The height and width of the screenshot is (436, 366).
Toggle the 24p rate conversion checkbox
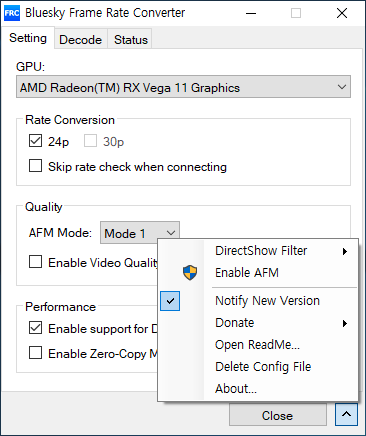click(x=35, y=141)
